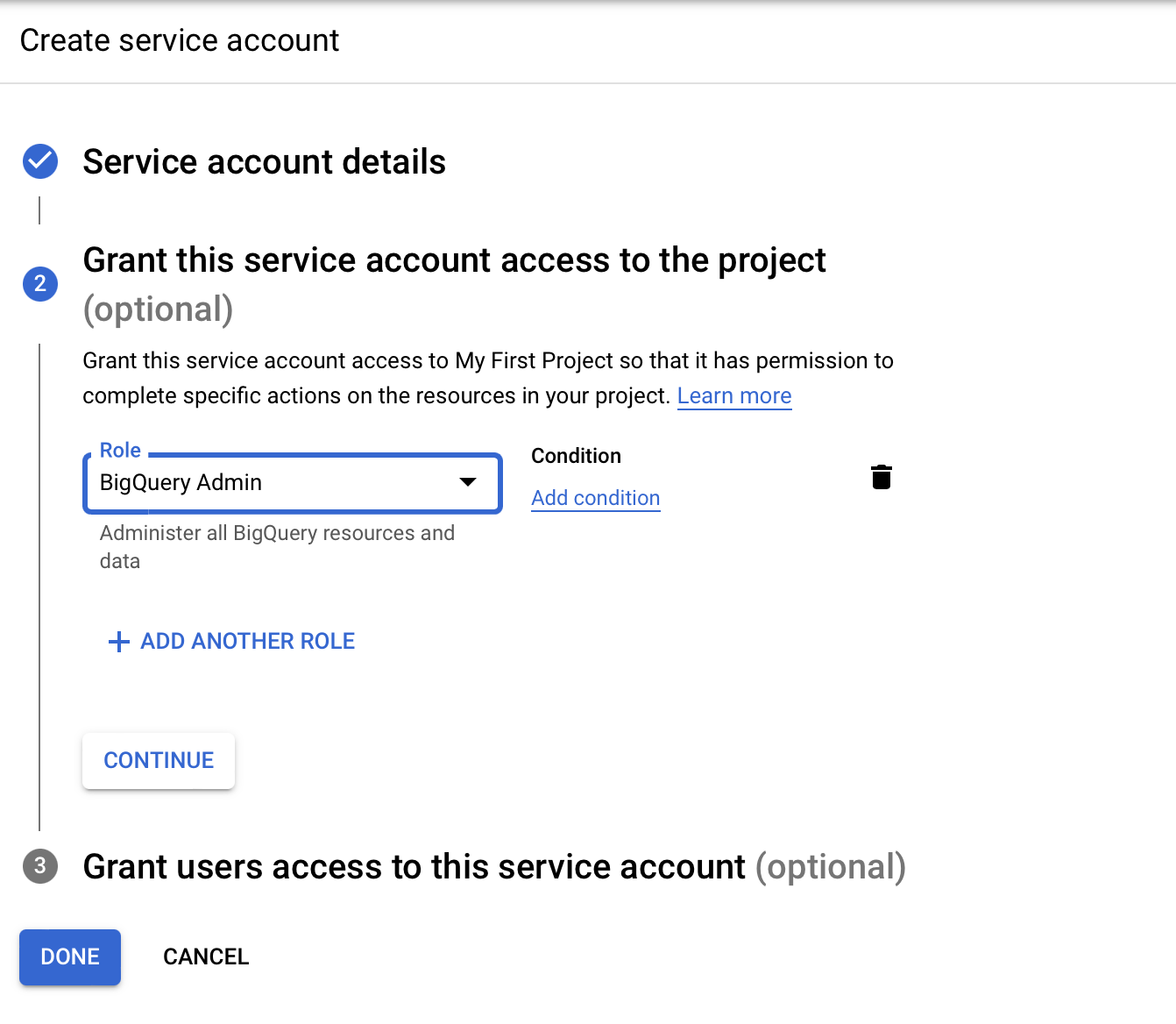Click CANCEL to abandon service account creation
The width and height of the screenshot is (1176, 1024).
205,956
